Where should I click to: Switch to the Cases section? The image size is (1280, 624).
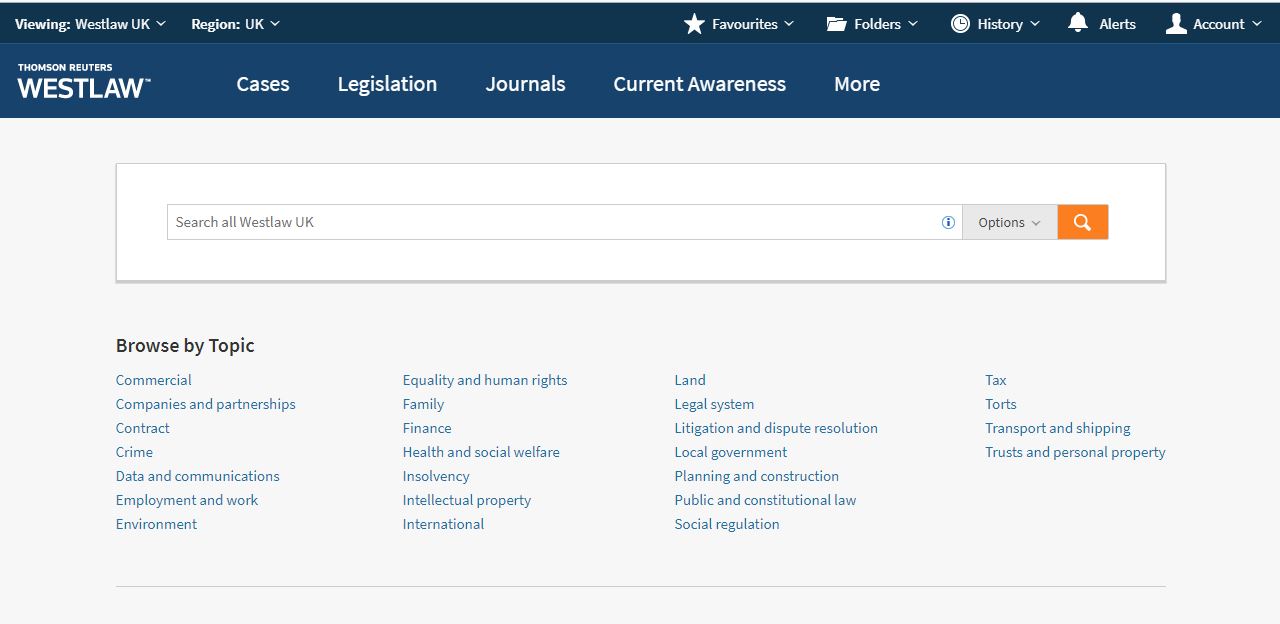coord(262,84)
